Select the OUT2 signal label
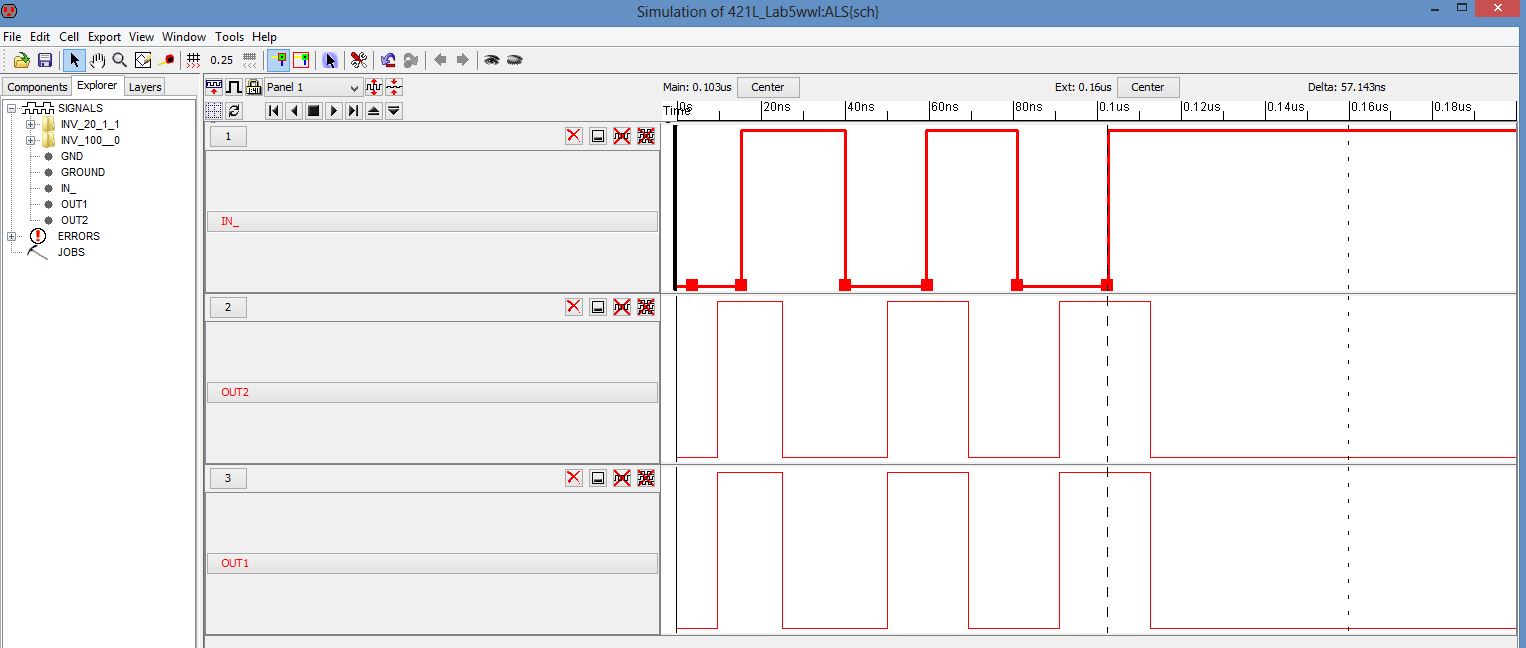This screenshot has width=1526, height=648. (432, 392)
